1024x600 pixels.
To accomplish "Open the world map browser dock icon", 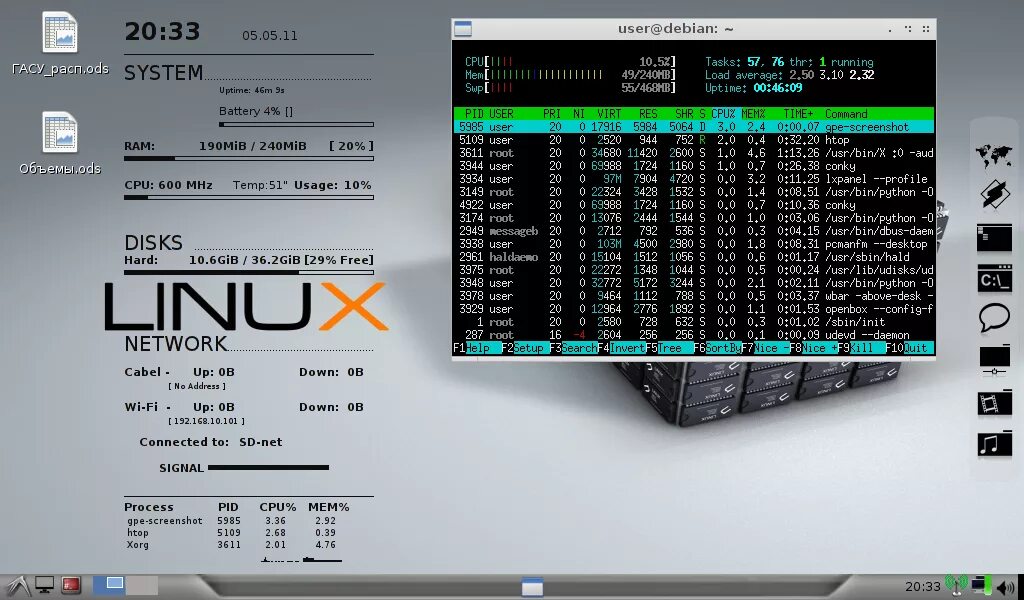I will 994,156.
